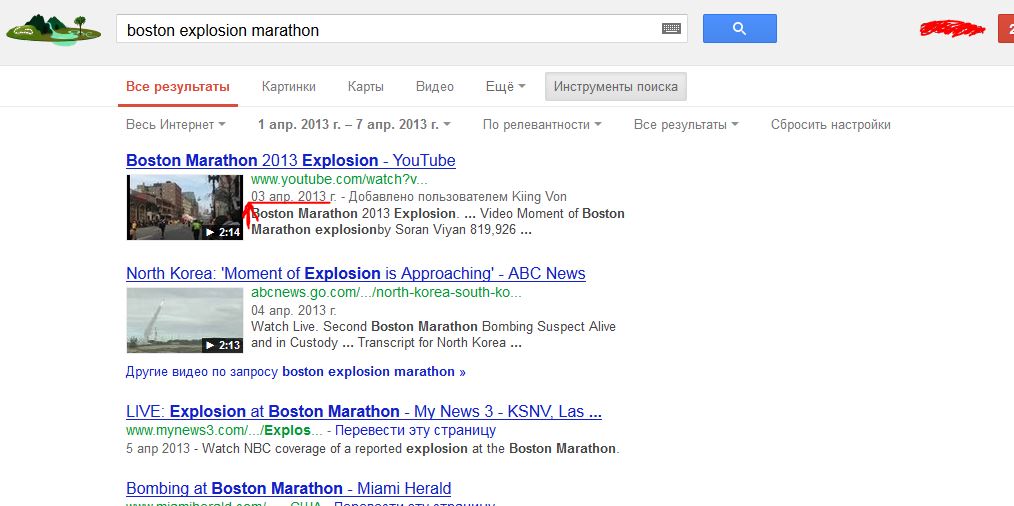The height and width of the screenshot is (506, 1014).
Task: Open Bombing at Boston Marathon Miami Herald result
Action: coord(288,488)
